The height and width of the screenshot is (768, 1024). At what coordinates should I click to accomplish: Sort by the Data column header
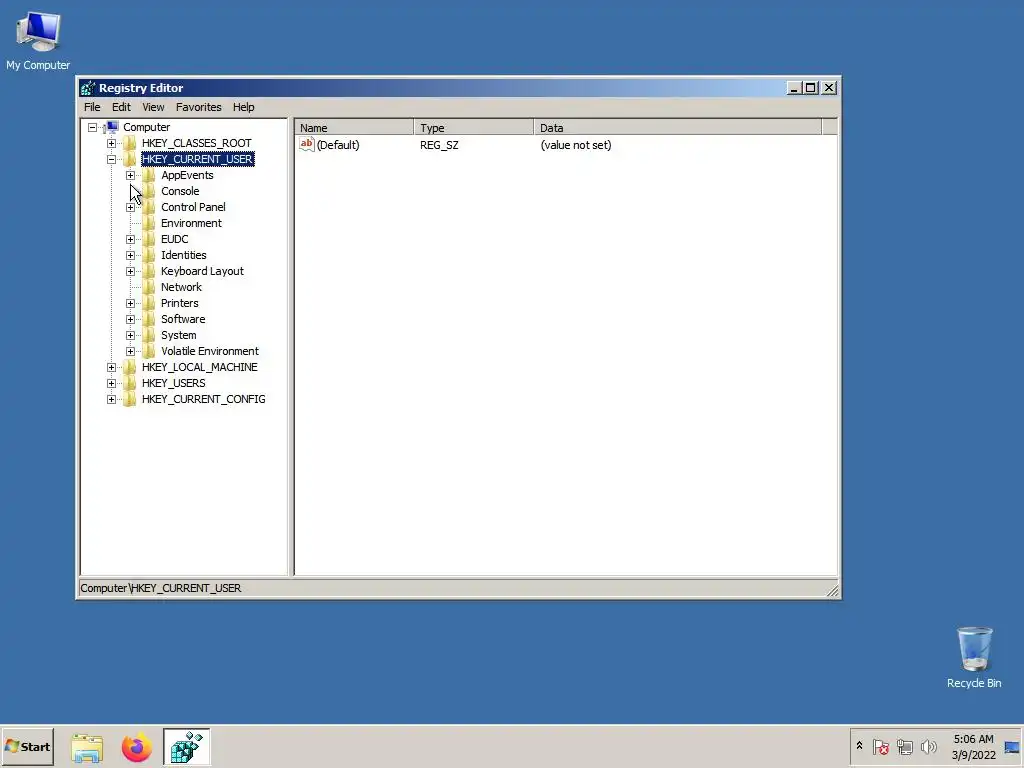678,128
